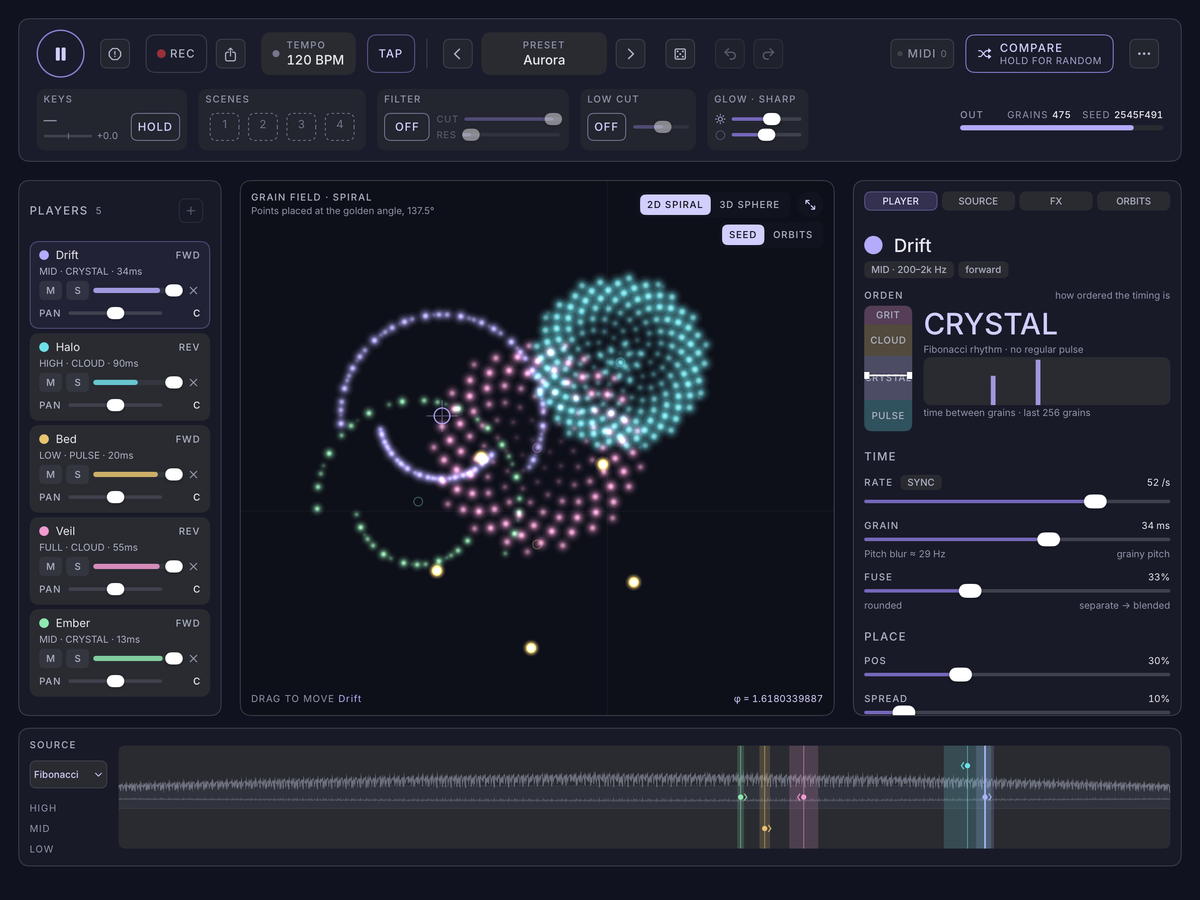Solo the Ember player
1200x900 pixels.
pos(77,659)
